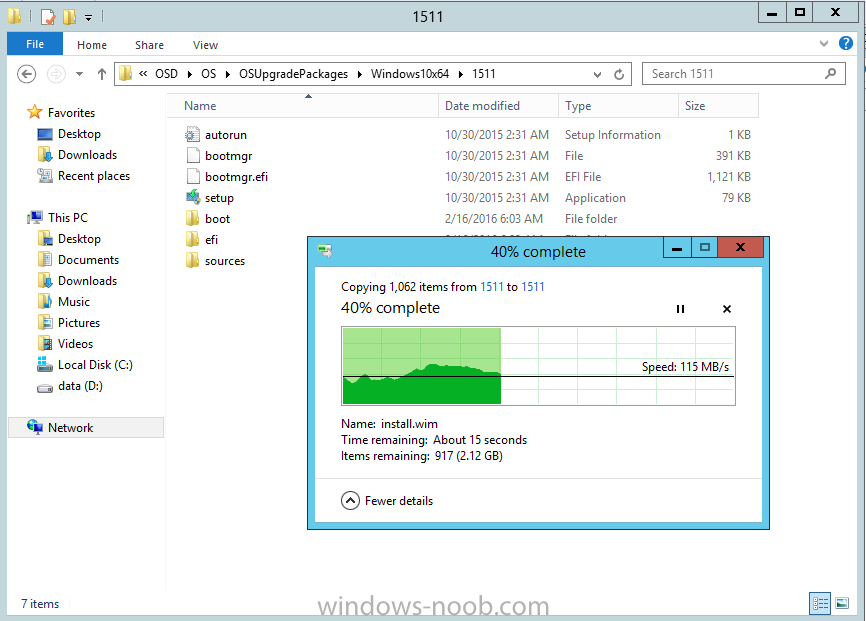Open the OSUpgradePackages breadcrumb arrow dropdown
This screenshot has height=621, width=866.
(360, 74)
